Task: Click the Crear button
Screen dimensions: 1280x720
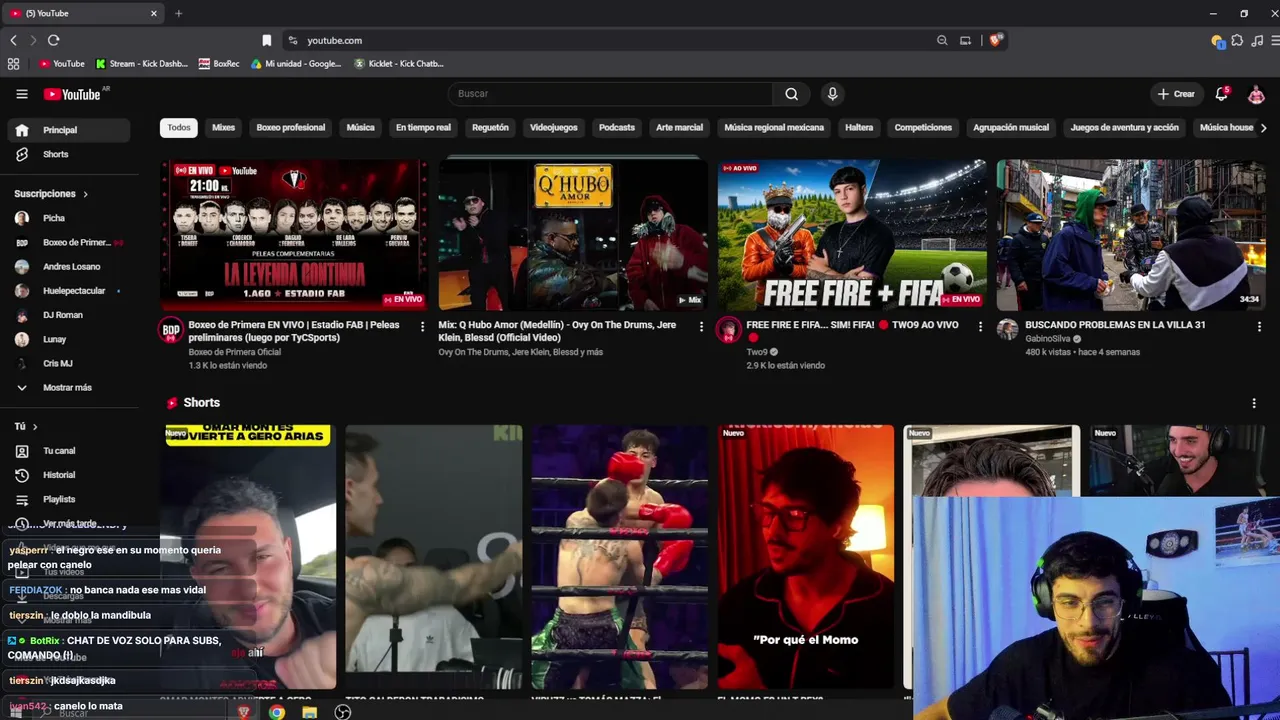Action: coord(1176,94)
